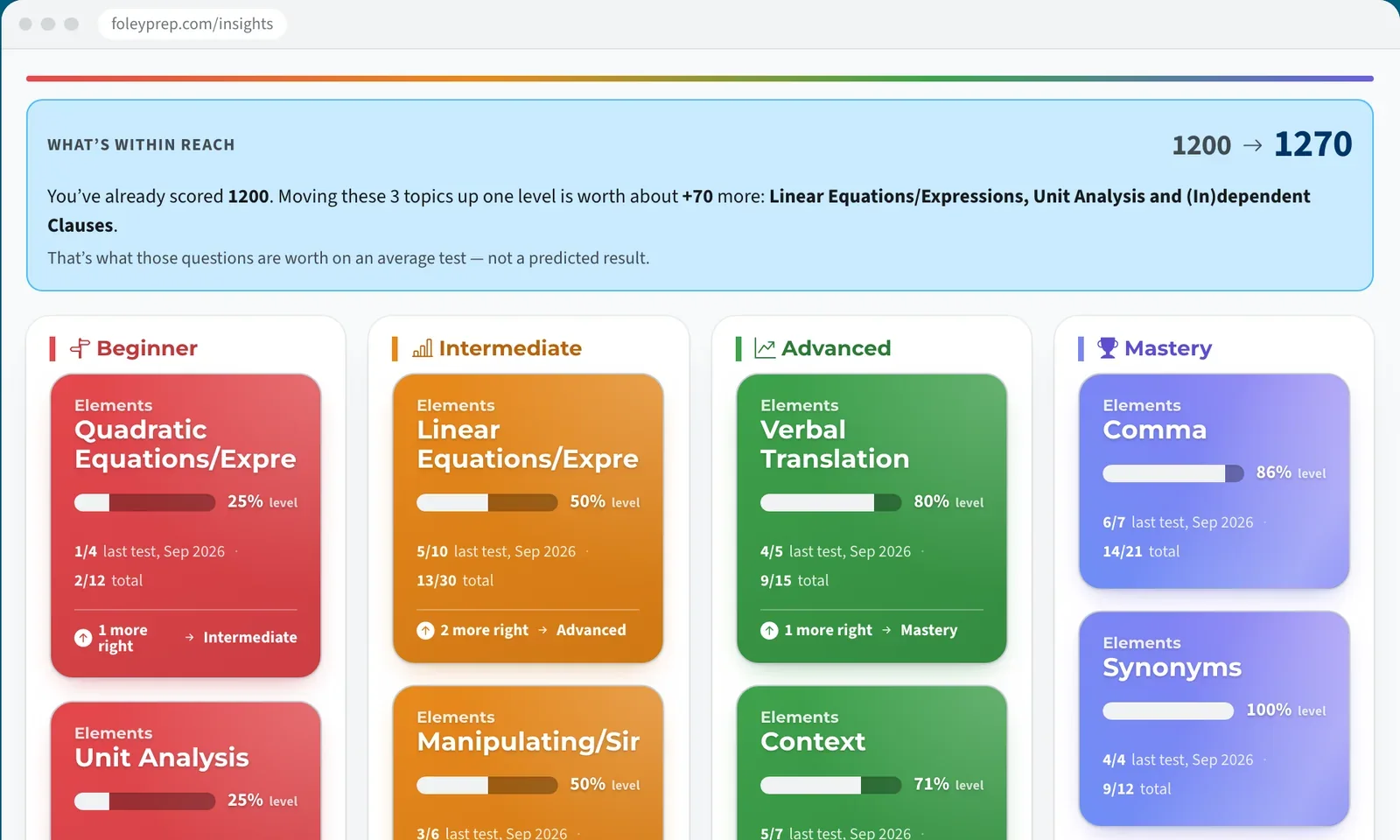Image resolution: width=1400 pixels, height=840 pixels.
Task: Click the Mastery trophy icon
Action: pyautogui.click(x=1108, y=348)
